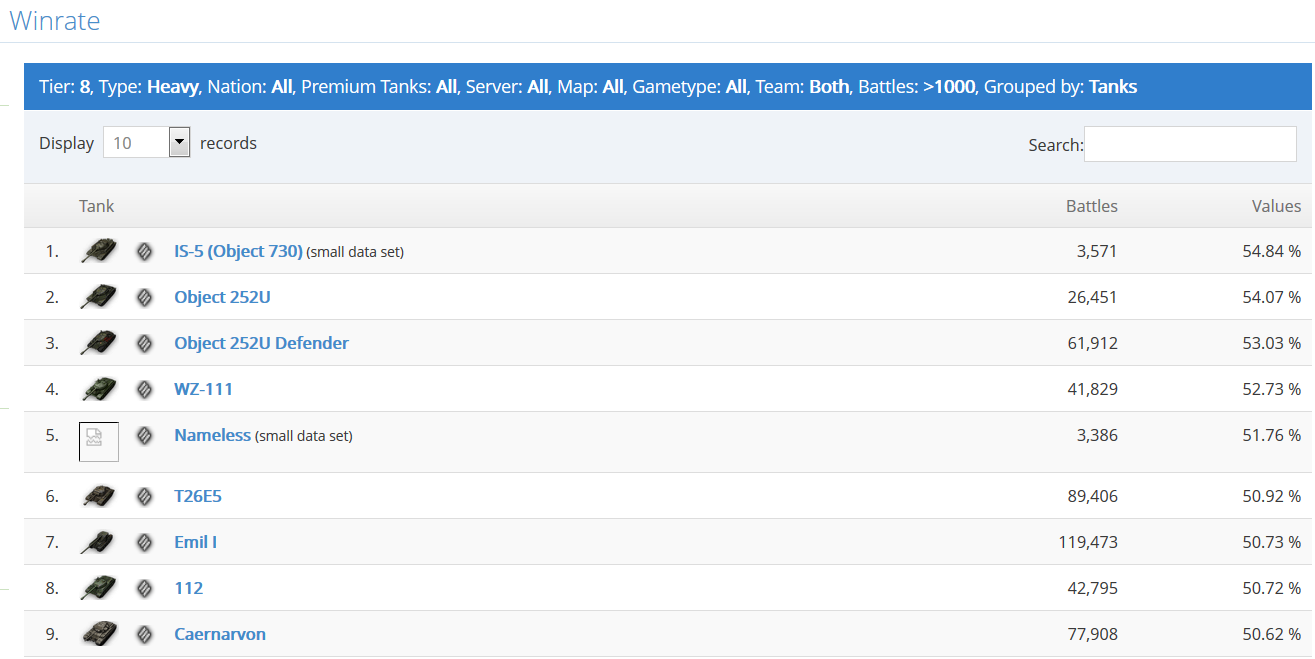Screen dimensions: 1315x659
Task: Sort by the Tank column header
Action: tap(97, 206)
